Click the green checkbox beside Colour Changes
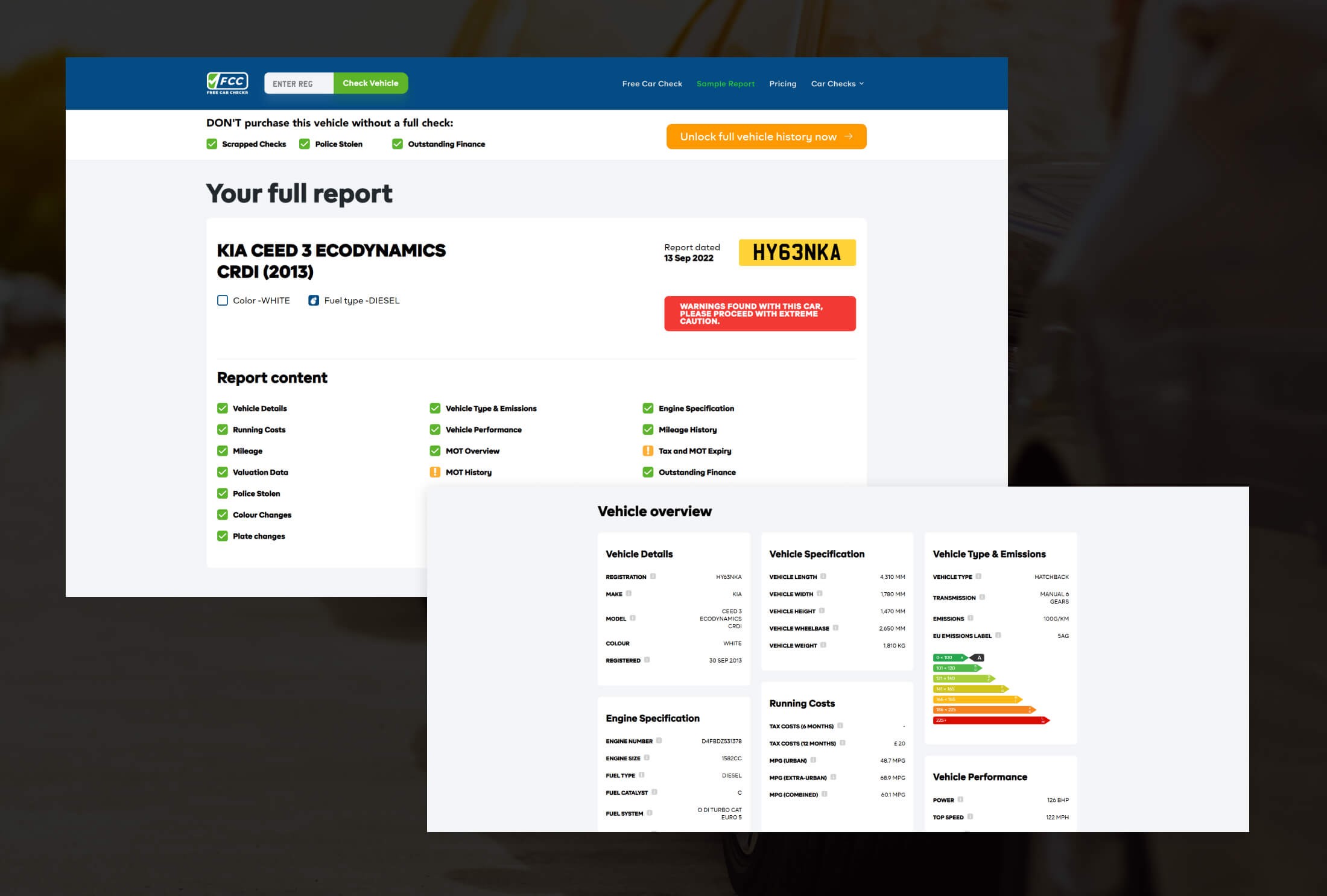Image resolution: width=1327 pixels, height=896 pixels. [x=223, y=515]
